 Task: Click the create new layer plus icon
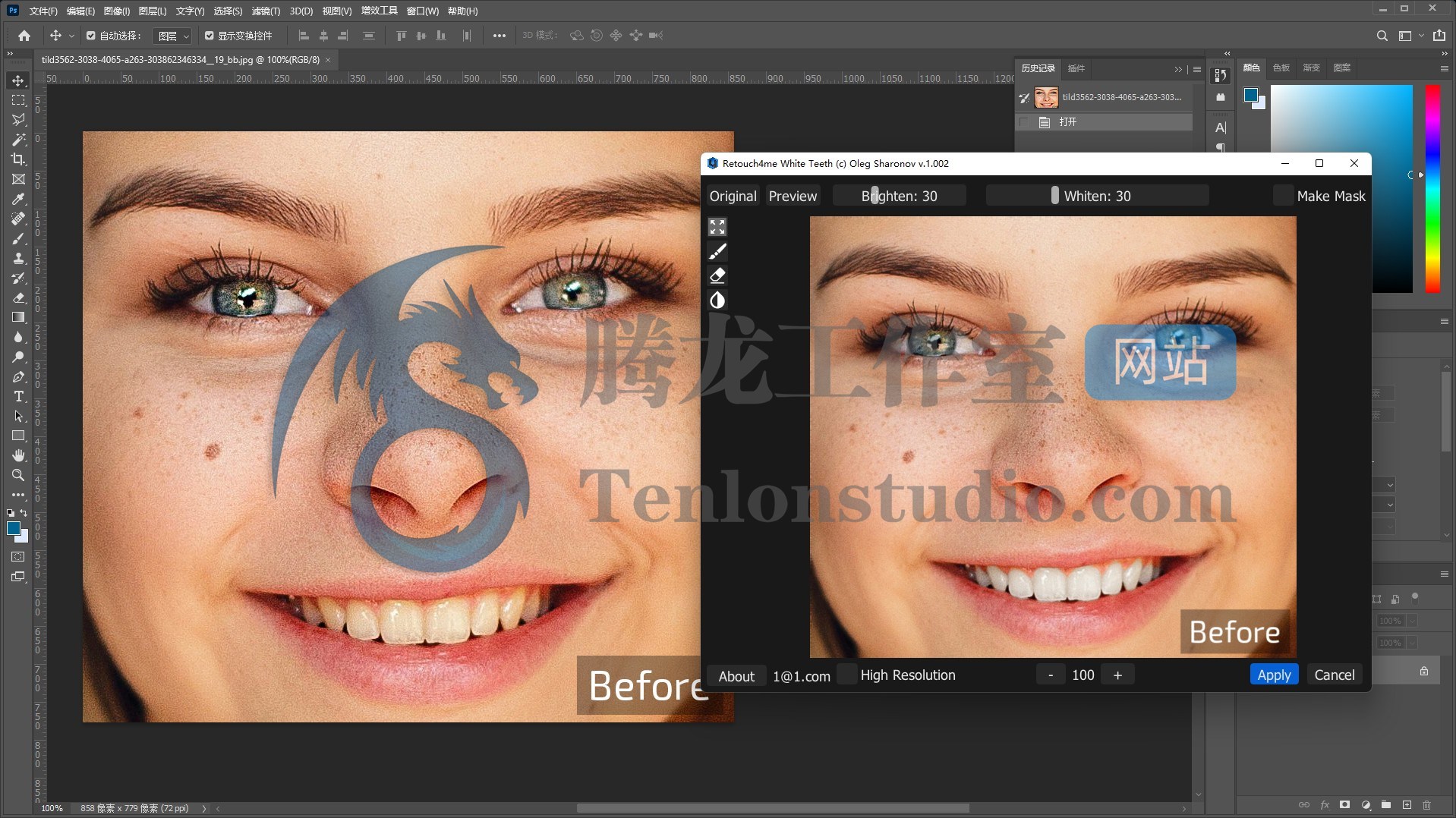(x=1407, y=804)
